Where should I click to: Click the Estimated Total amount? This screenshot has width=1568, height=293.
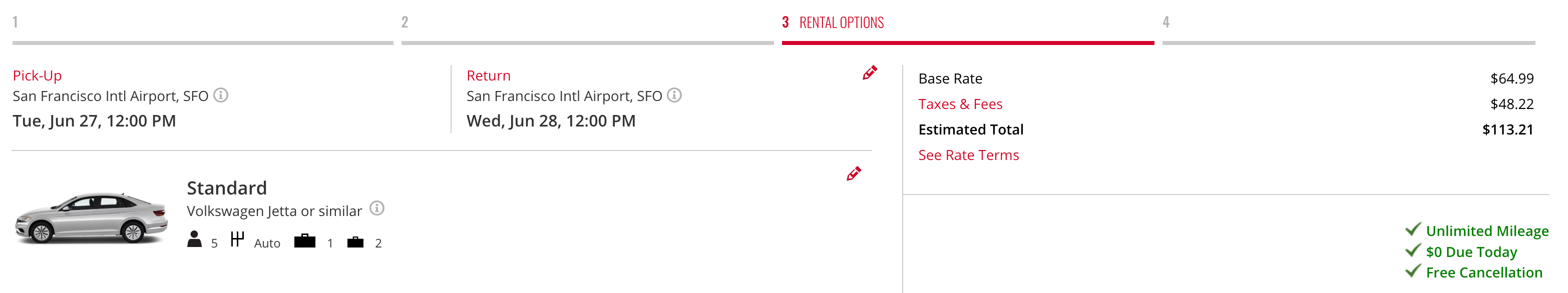(1507, 129)
